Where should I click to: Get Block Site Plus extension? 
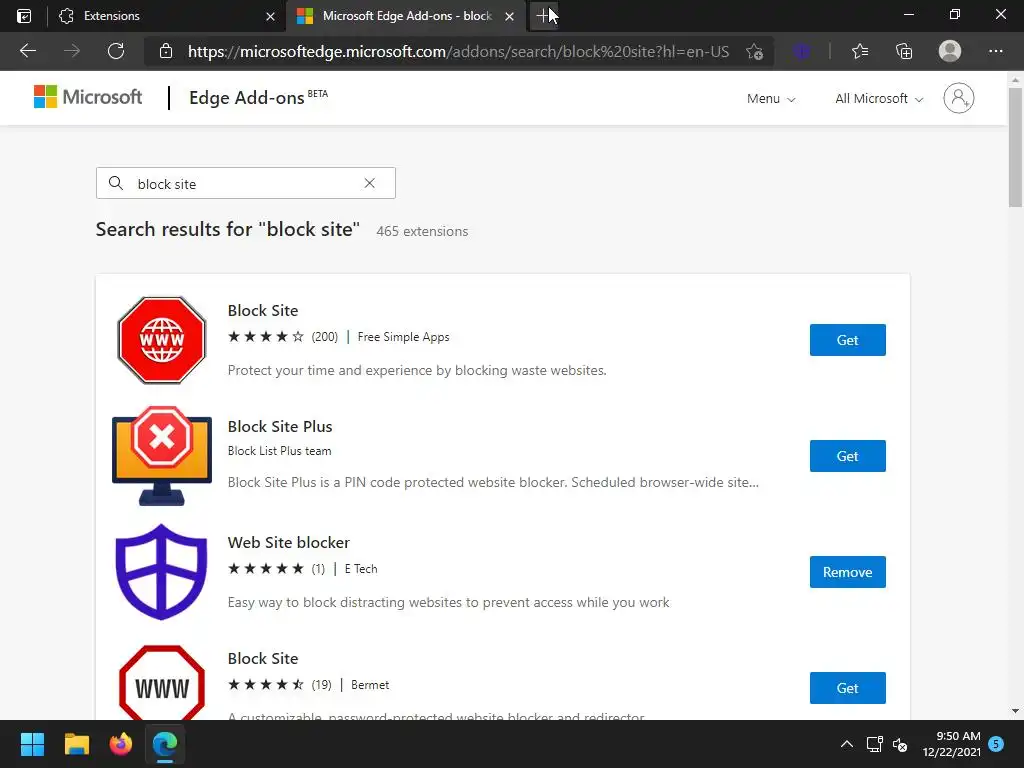point(847,456)
